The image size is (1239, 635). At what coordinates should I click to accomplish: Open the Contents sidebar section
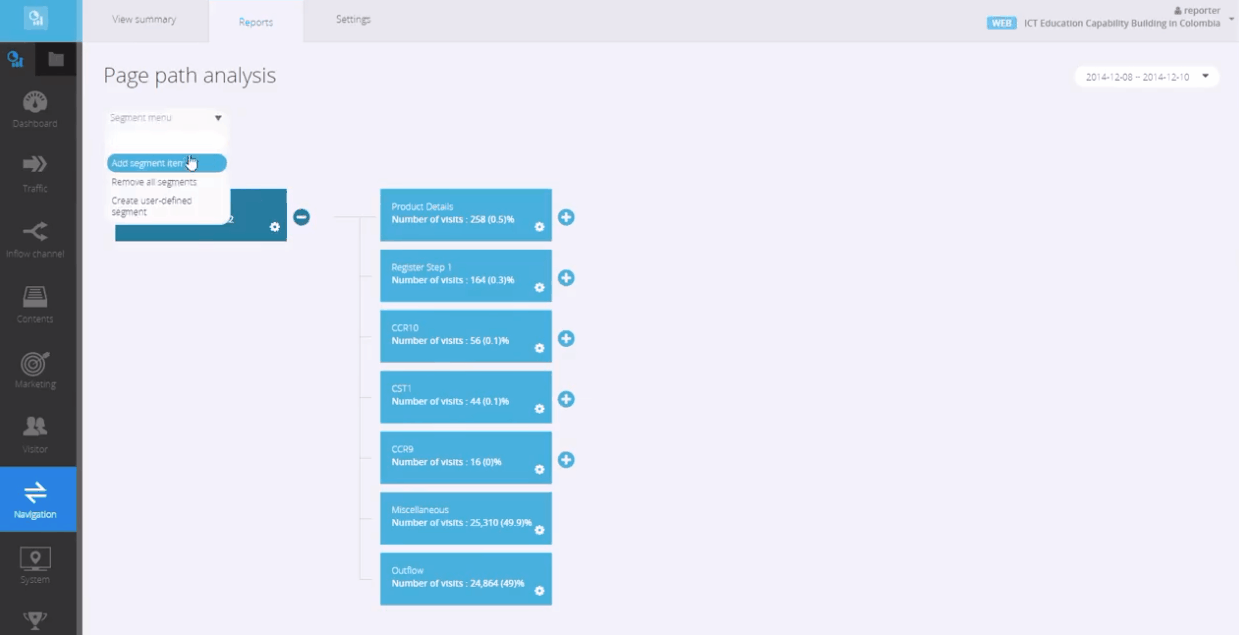pos(35,304)
